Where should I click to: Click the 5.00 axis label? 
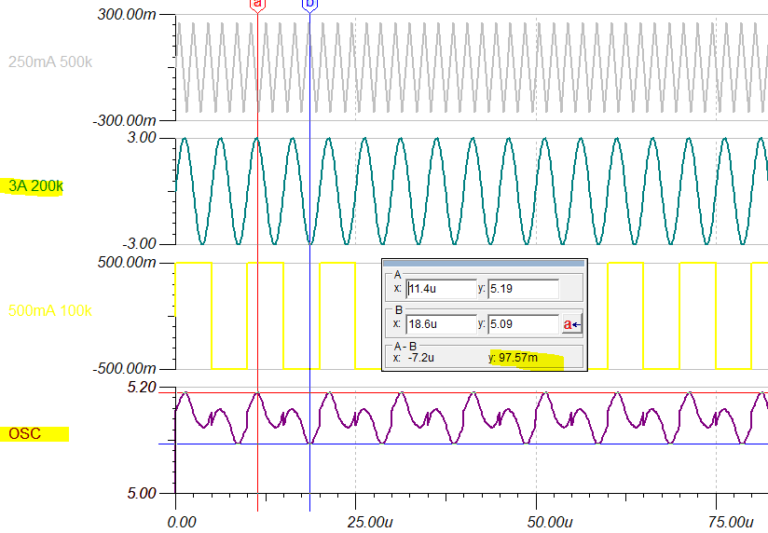point(142,493)
